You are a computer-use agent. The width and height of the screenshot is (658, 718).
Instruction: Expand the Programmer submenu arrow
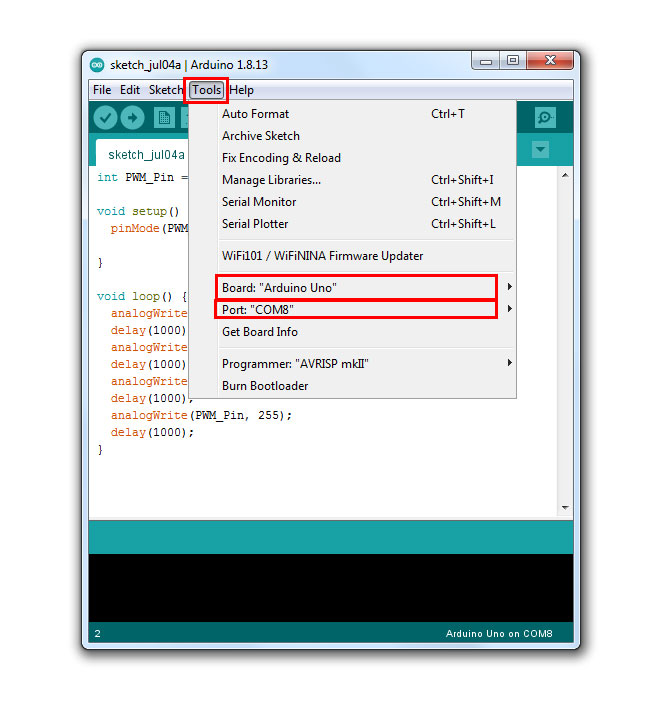coord(509,363)
